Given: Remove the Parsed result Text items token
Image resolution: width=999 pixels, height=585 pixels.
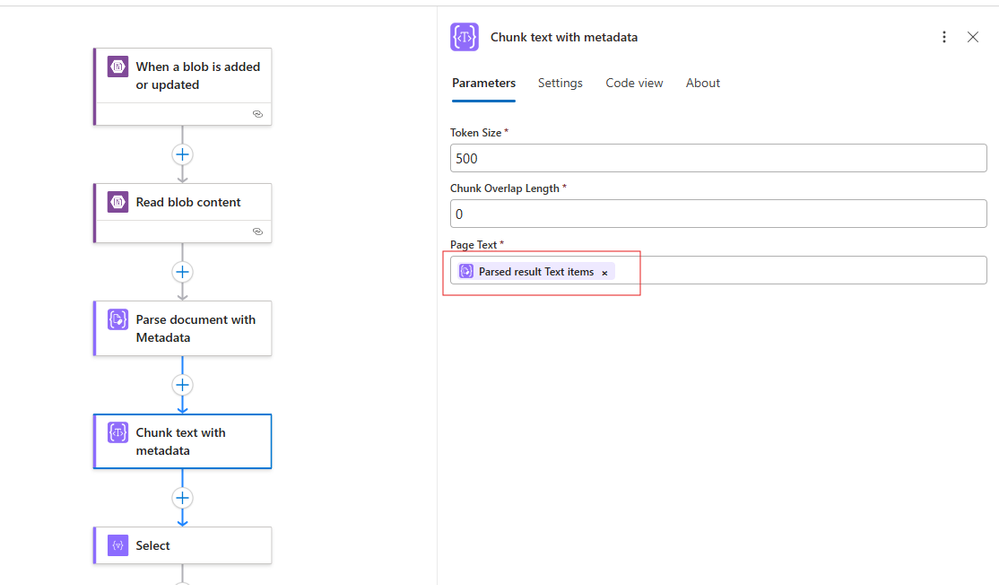Looking at the screenshot, I should point(605,272).
